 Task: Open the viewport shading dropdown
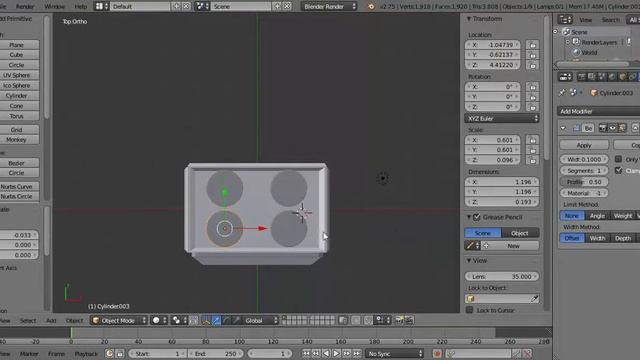tap(159, 320)
